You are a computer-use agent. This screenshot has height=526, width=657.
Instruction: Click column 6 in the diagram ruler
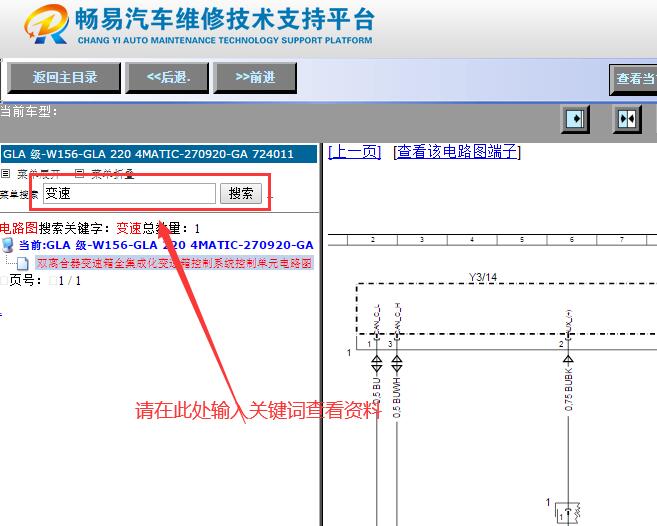pos(572,240)
